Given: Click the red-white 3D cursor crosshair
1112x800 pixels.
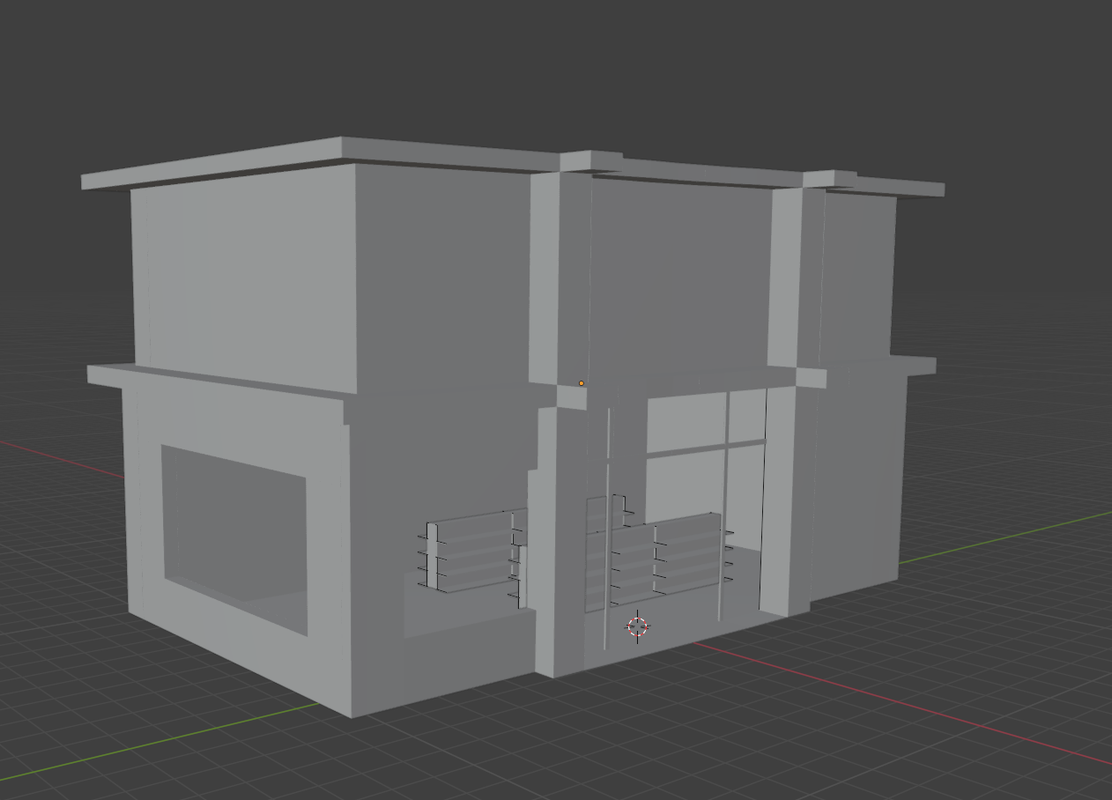Looking at the screenshot, I should pyautogui.click(x=638, y=627).
